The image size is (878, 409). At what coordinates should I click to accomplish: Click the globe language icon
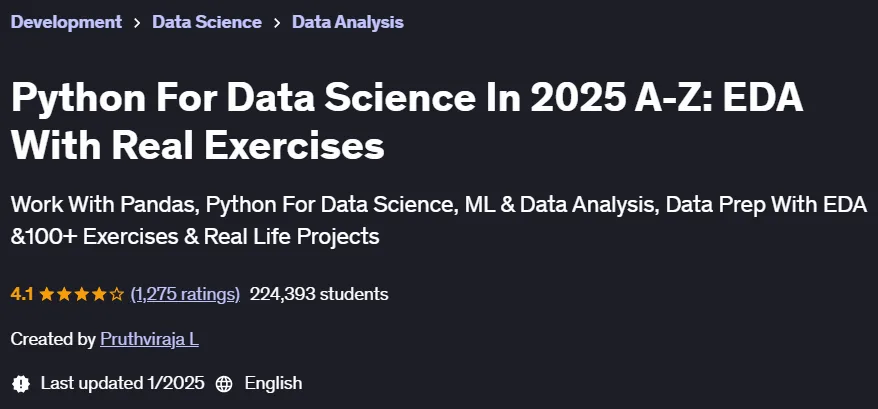point(224,384)
